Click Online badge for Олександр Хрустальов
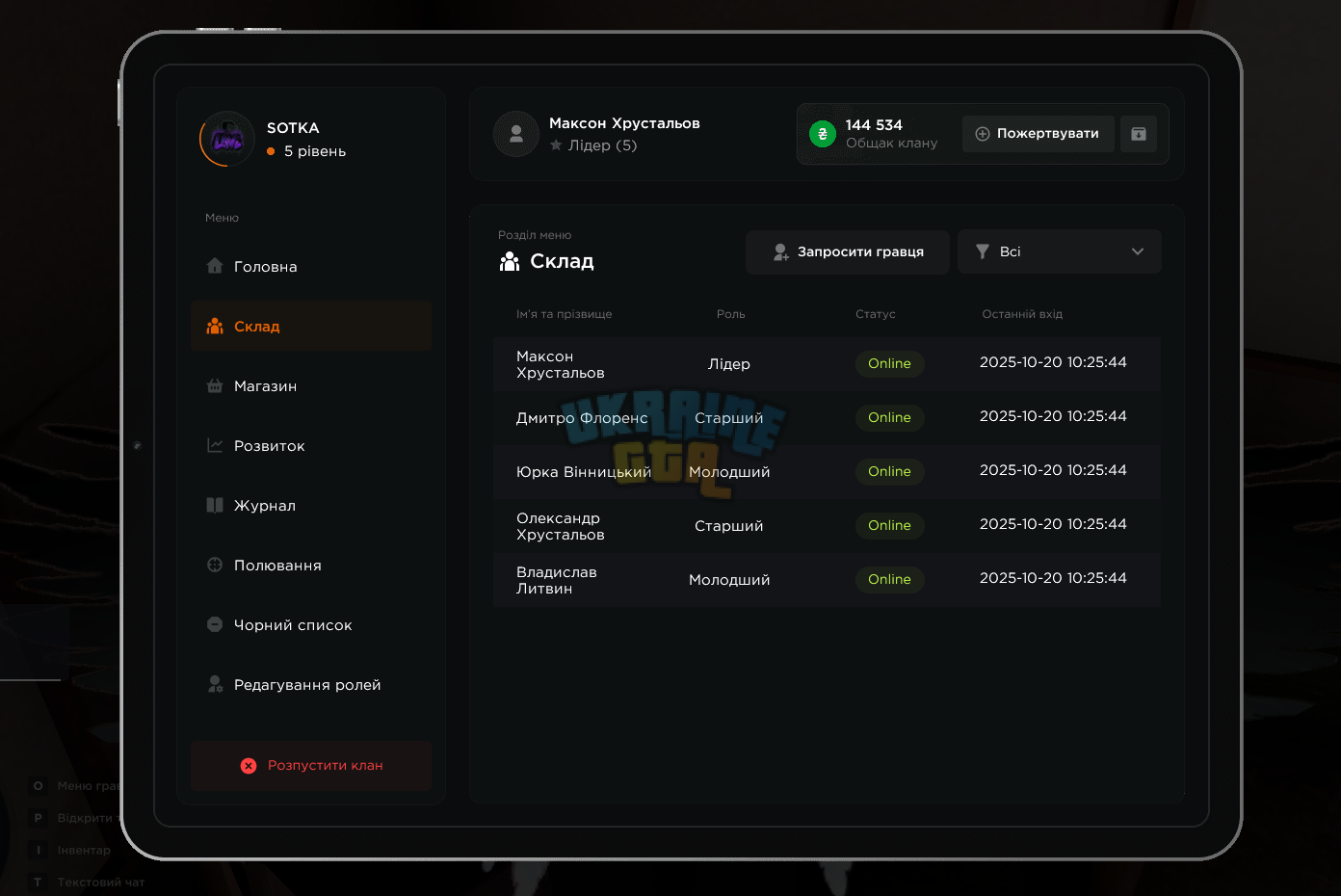 pos(889,525)
